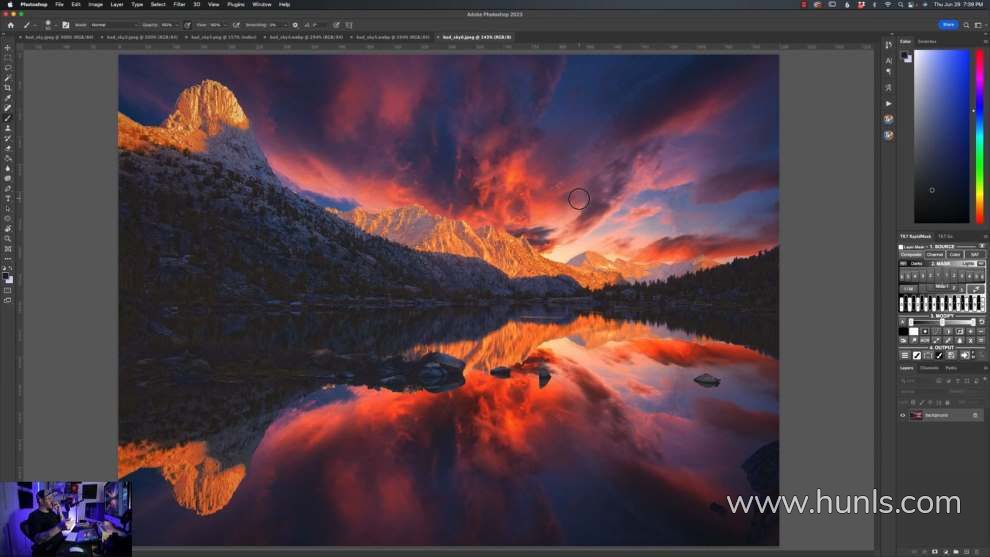Click the Composite button in TK Source

coord(910,255)
